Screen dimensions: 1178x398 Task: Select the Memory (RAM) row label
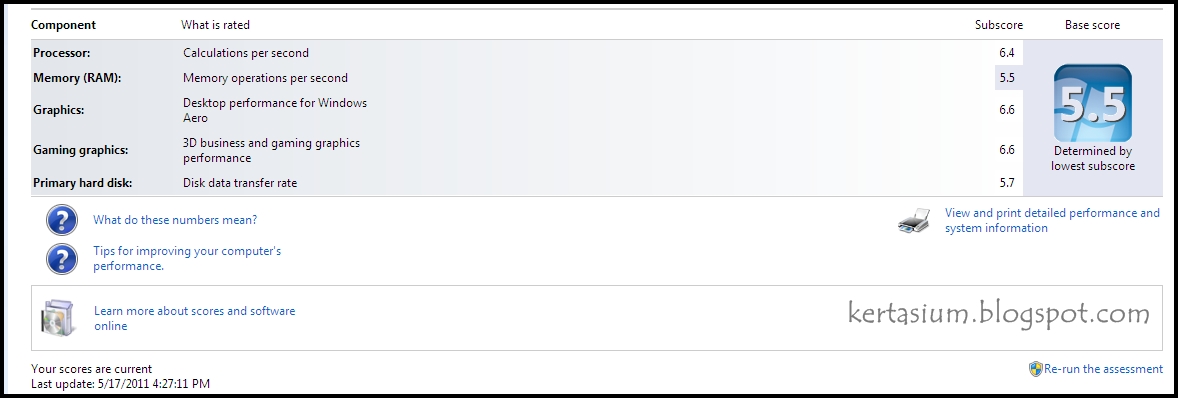click(77, 78)
